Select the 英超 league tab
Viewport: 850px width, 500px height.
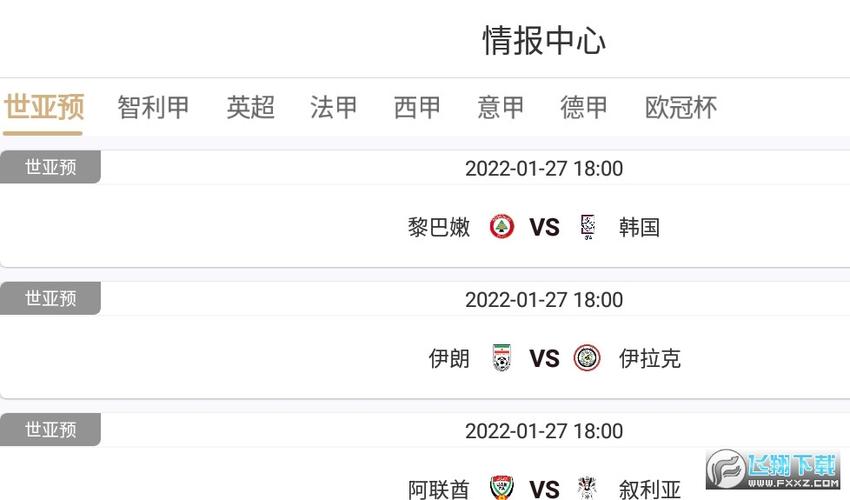tap(250, 107)
